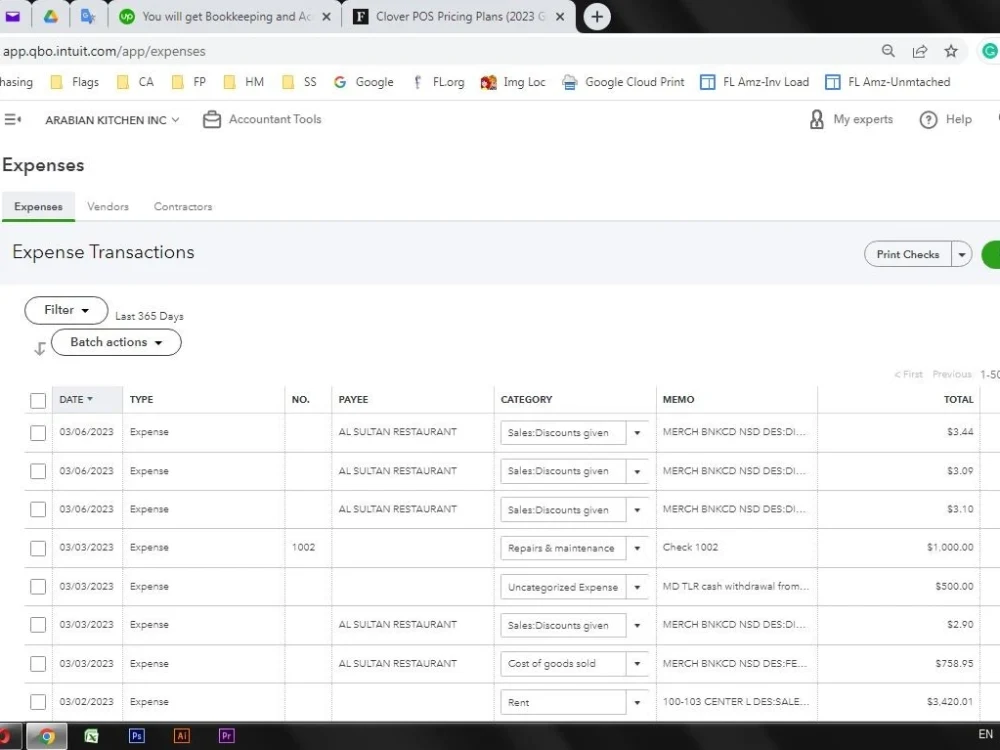Expand category dropdown for $3.44 row
The image size is (1000, 750).
[x=637, y=433]
